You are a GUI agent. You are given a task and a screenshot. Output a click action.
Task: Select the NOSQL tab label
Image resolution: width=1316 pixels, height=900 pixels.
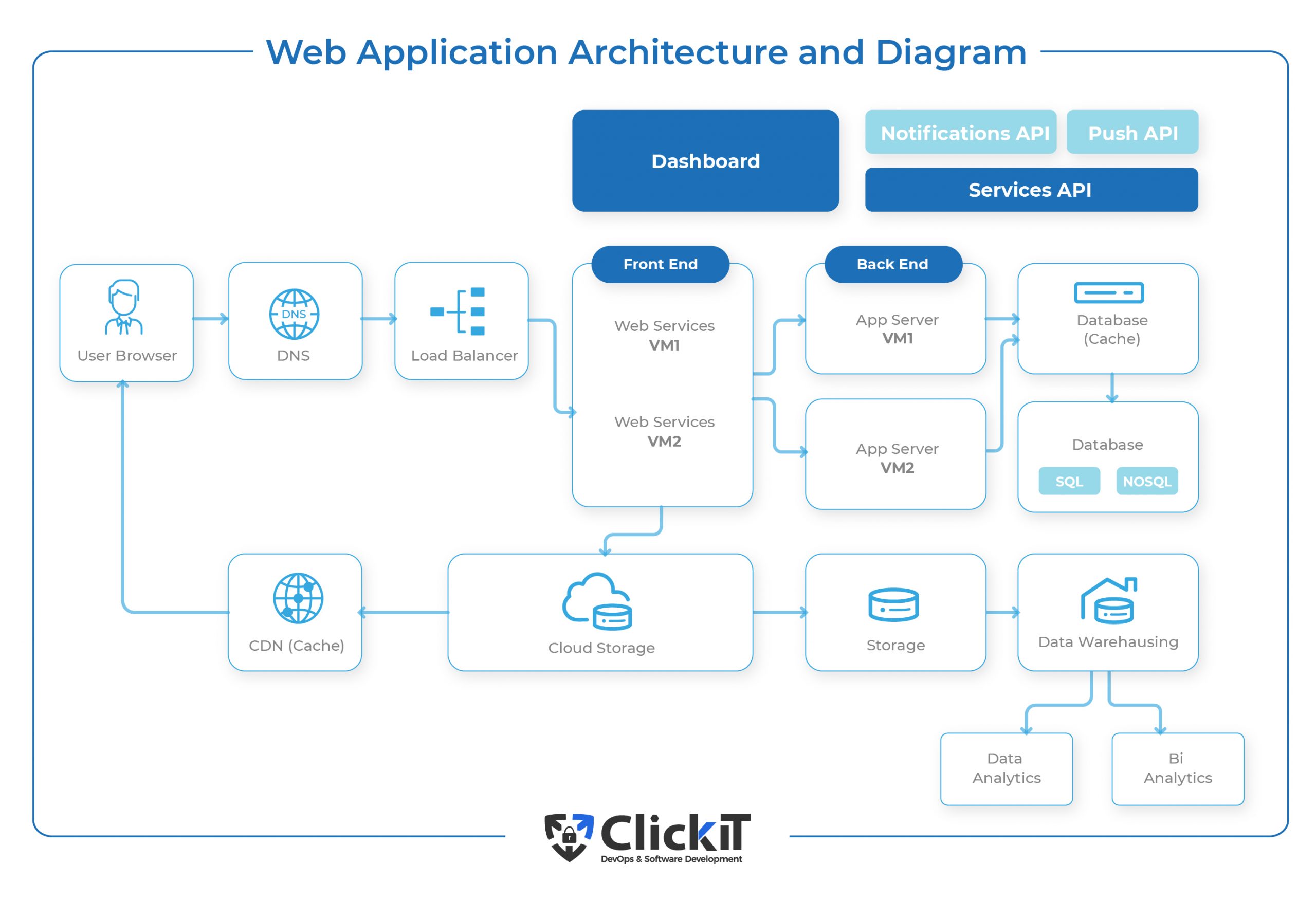point(1148,492)
